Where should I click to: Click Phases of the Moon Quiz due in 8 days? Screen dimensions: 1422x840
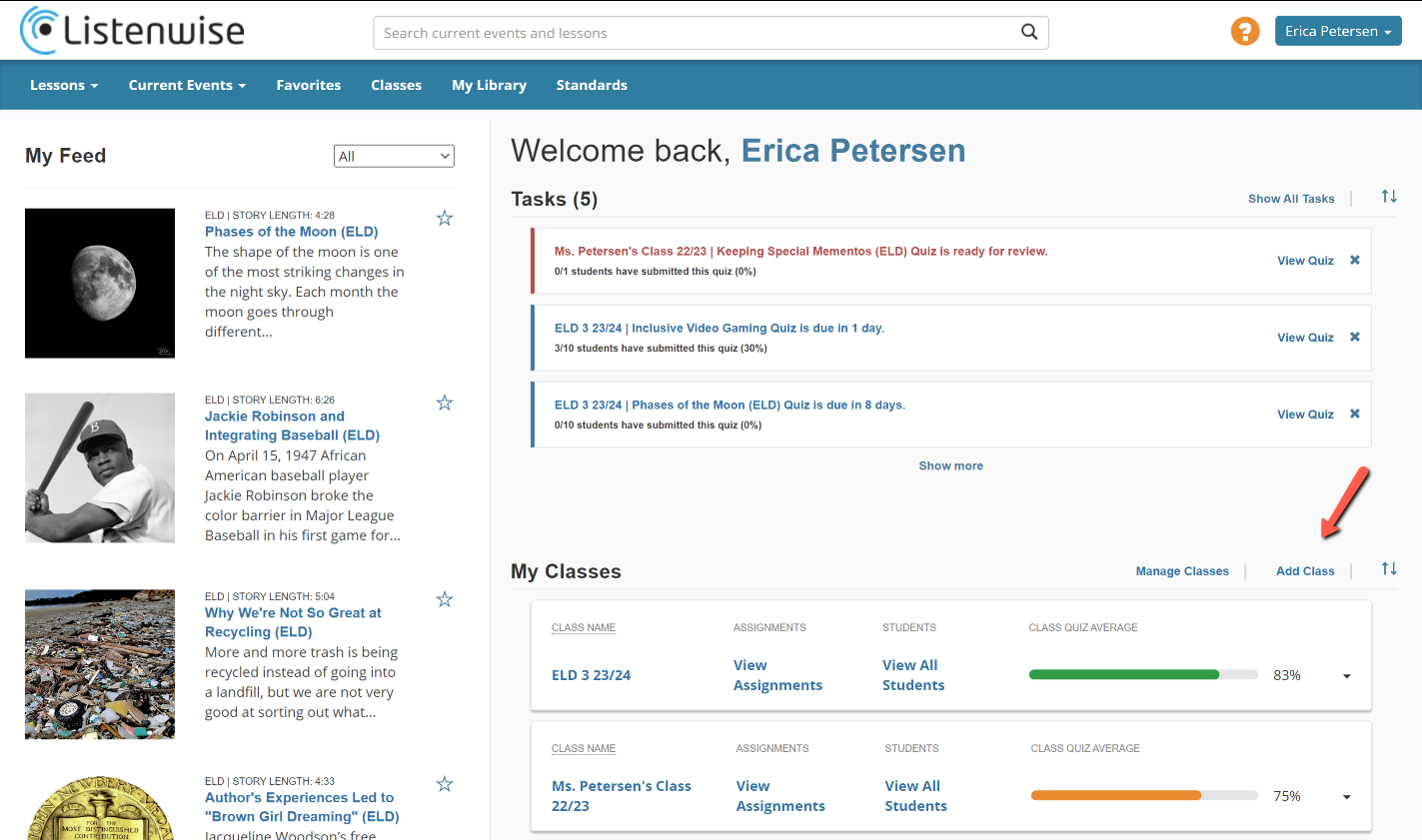729,406
